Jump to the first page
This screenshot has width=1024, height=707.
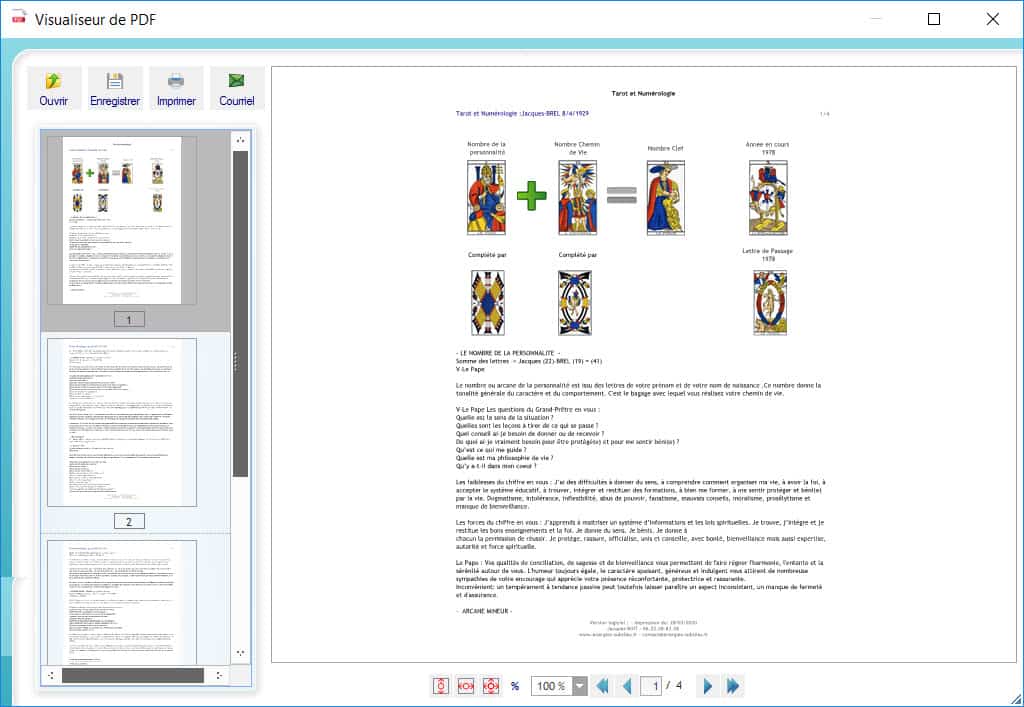click(x=603, y=685)
